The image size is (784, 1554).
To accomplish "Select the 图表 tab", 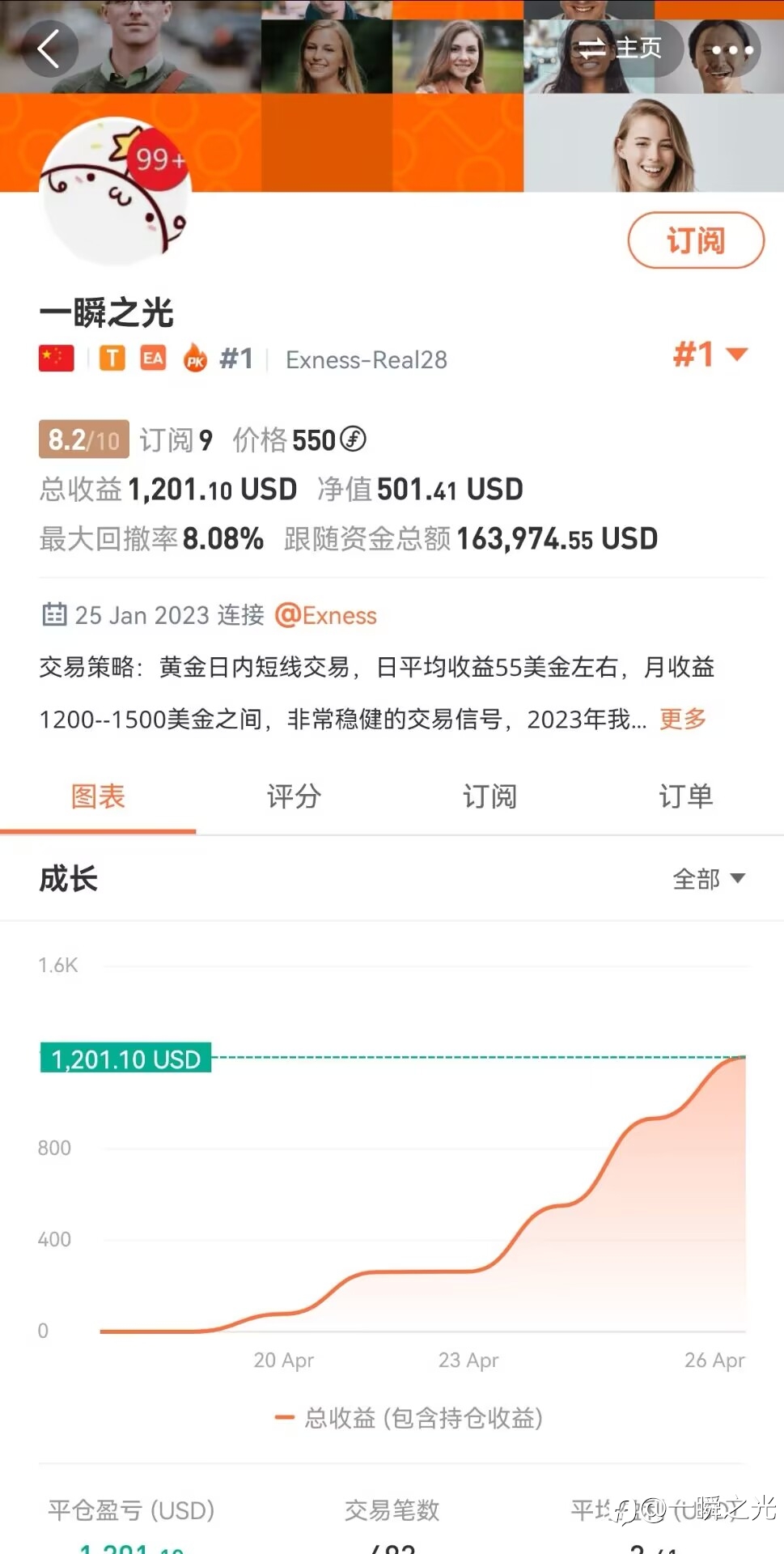I will tap(98, 797).
